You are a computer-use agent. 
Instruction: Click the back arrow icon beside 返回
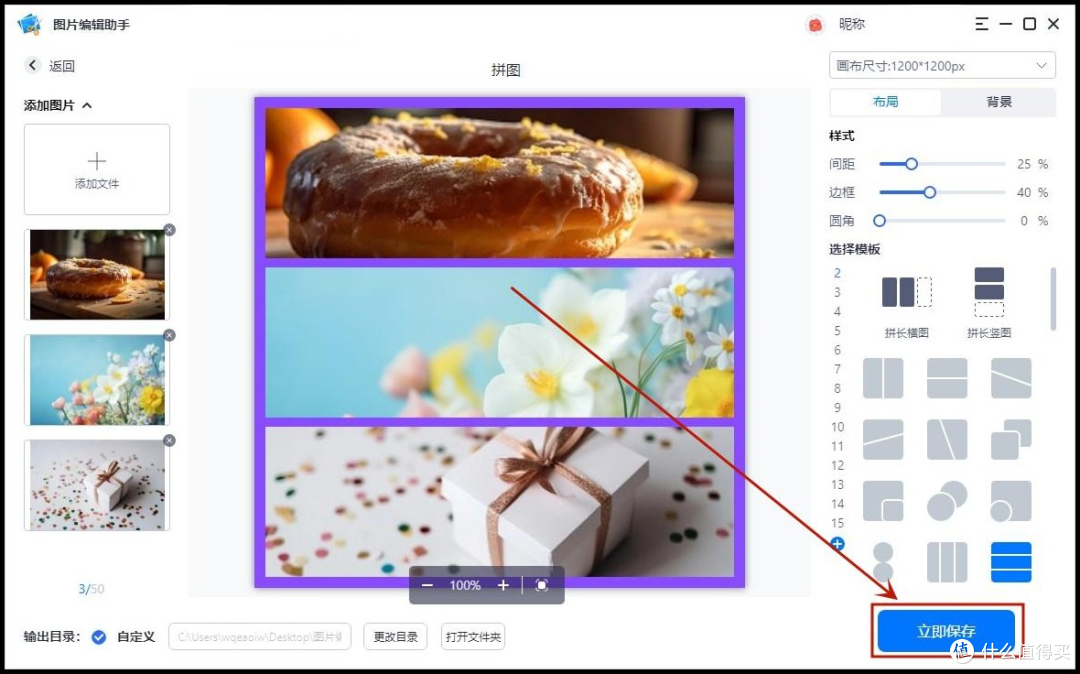[x=32, y=65]
